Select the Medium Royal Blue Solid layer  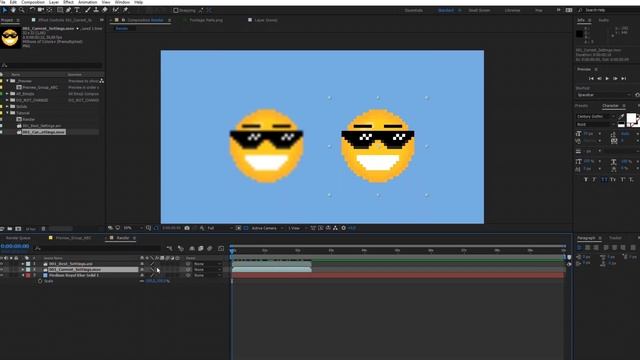click(x=73, y=276)
